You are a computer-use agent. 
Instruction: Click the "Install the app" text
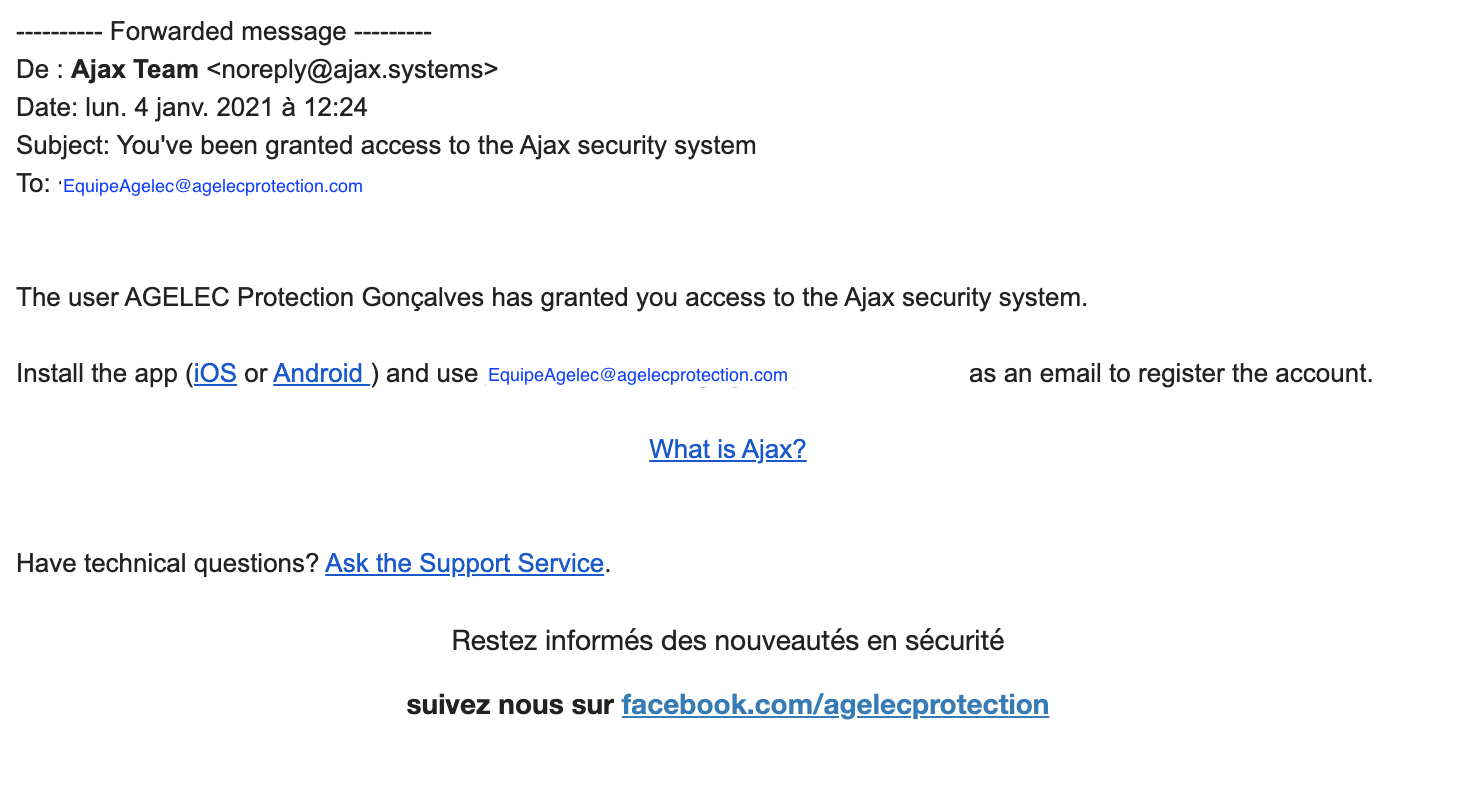coord(98,374)
